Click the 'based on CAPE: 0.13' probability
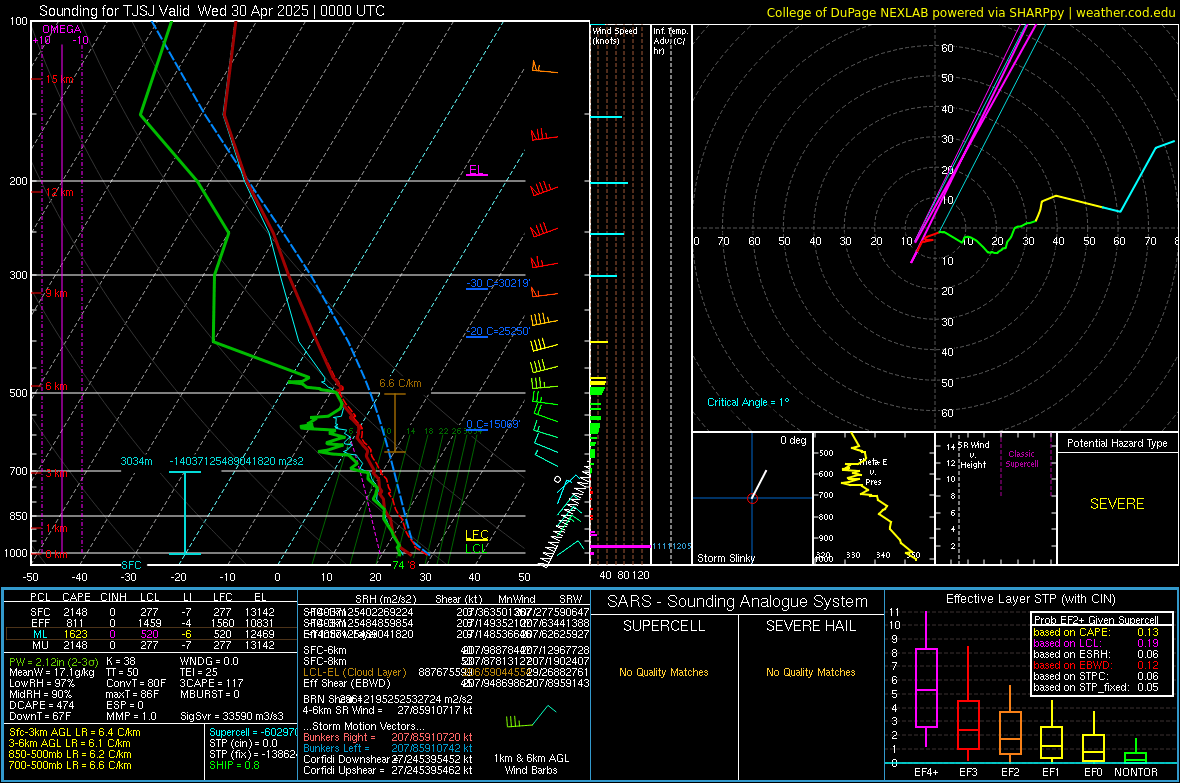Viewport: 1180px width, 783px height. [x=1096, y=632]
